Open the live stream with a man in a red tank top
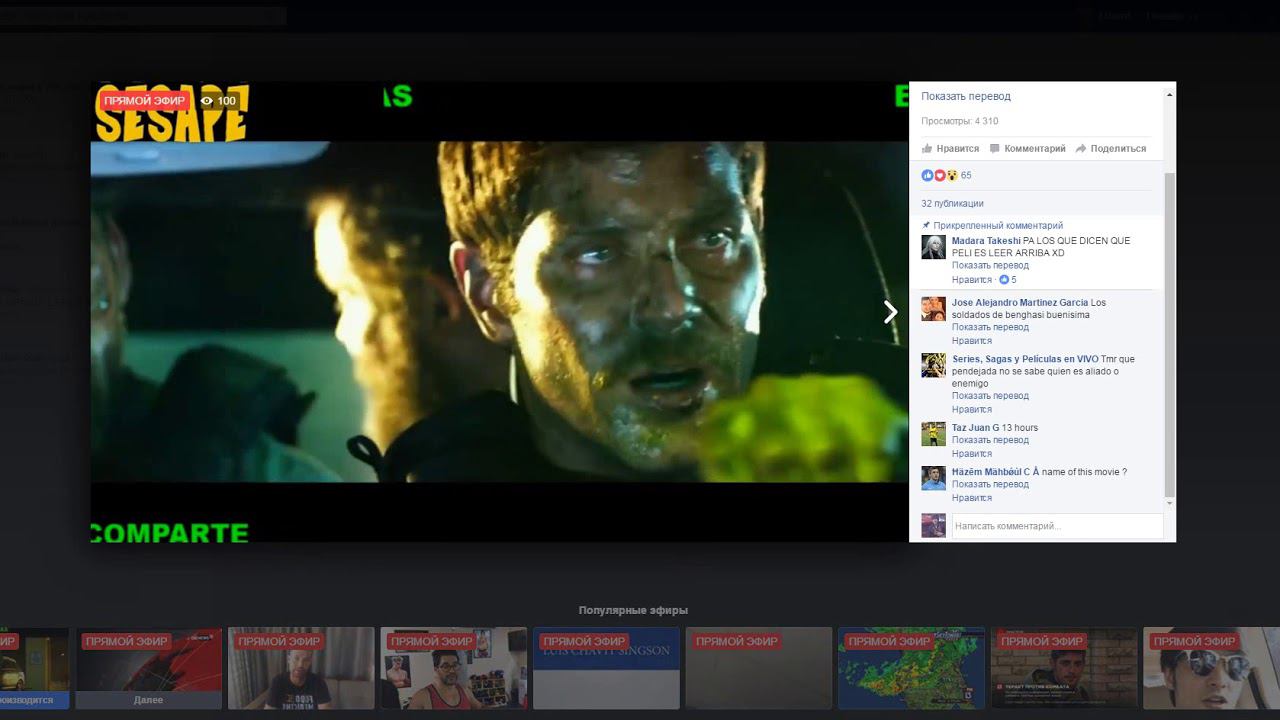Screen dimensions: 1280x720 point(454,668)
